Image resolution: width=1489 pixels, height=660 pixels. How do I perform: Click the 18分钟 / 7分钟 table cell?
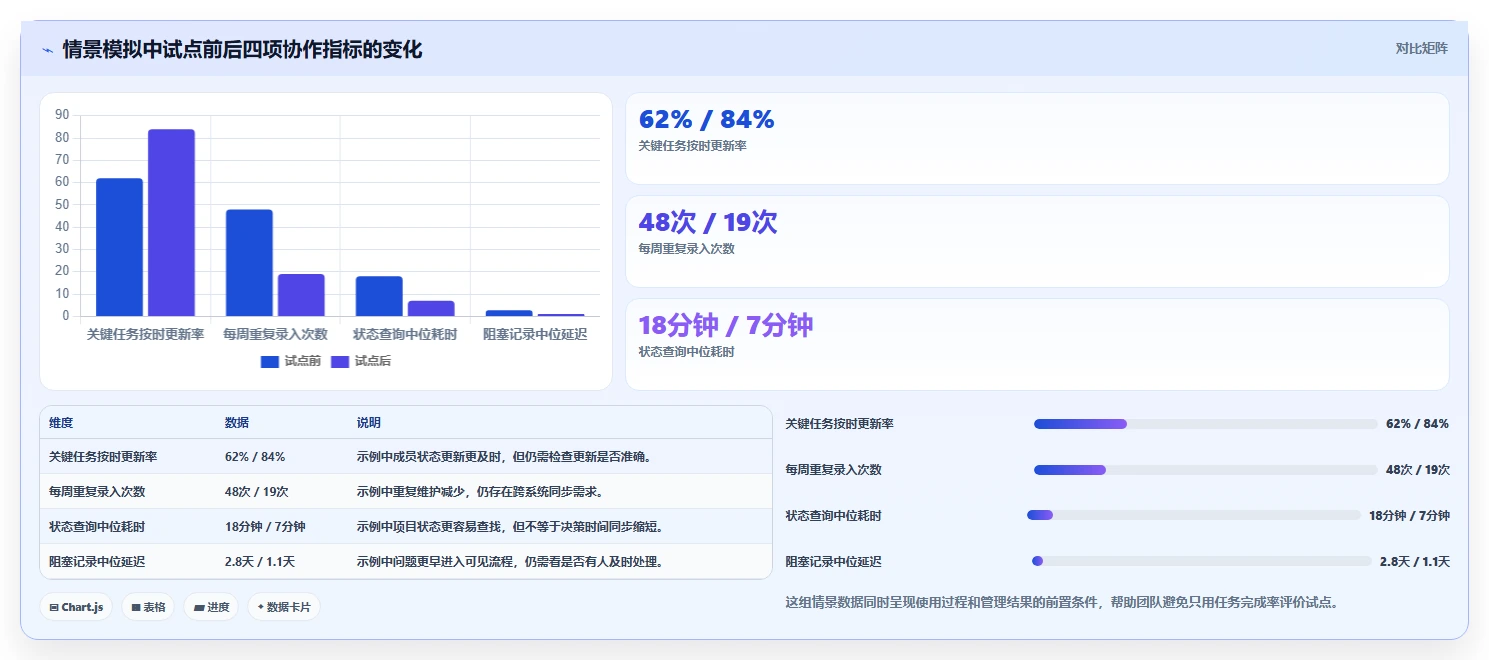point(265,527)
